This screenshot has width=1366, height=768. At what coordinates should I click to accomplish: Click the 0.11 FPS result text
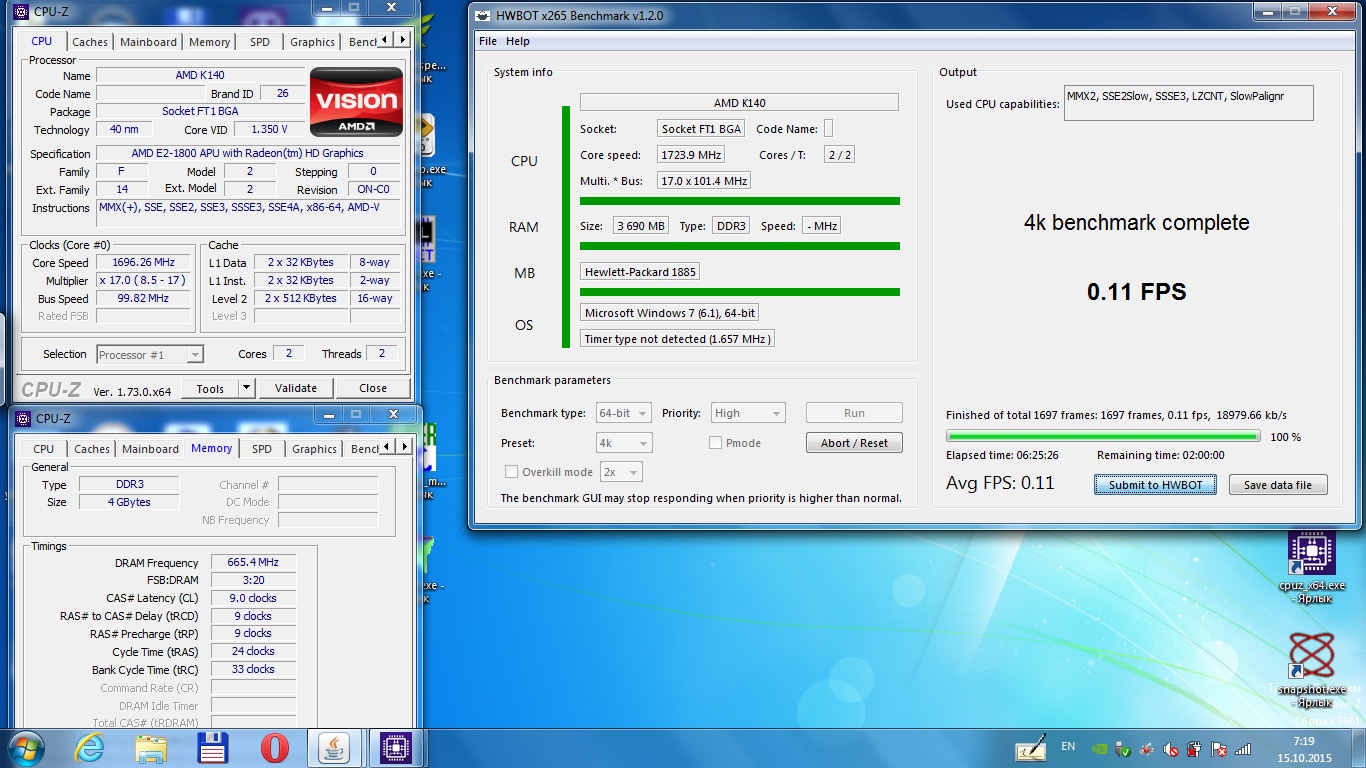click(x=1137, y=292)
